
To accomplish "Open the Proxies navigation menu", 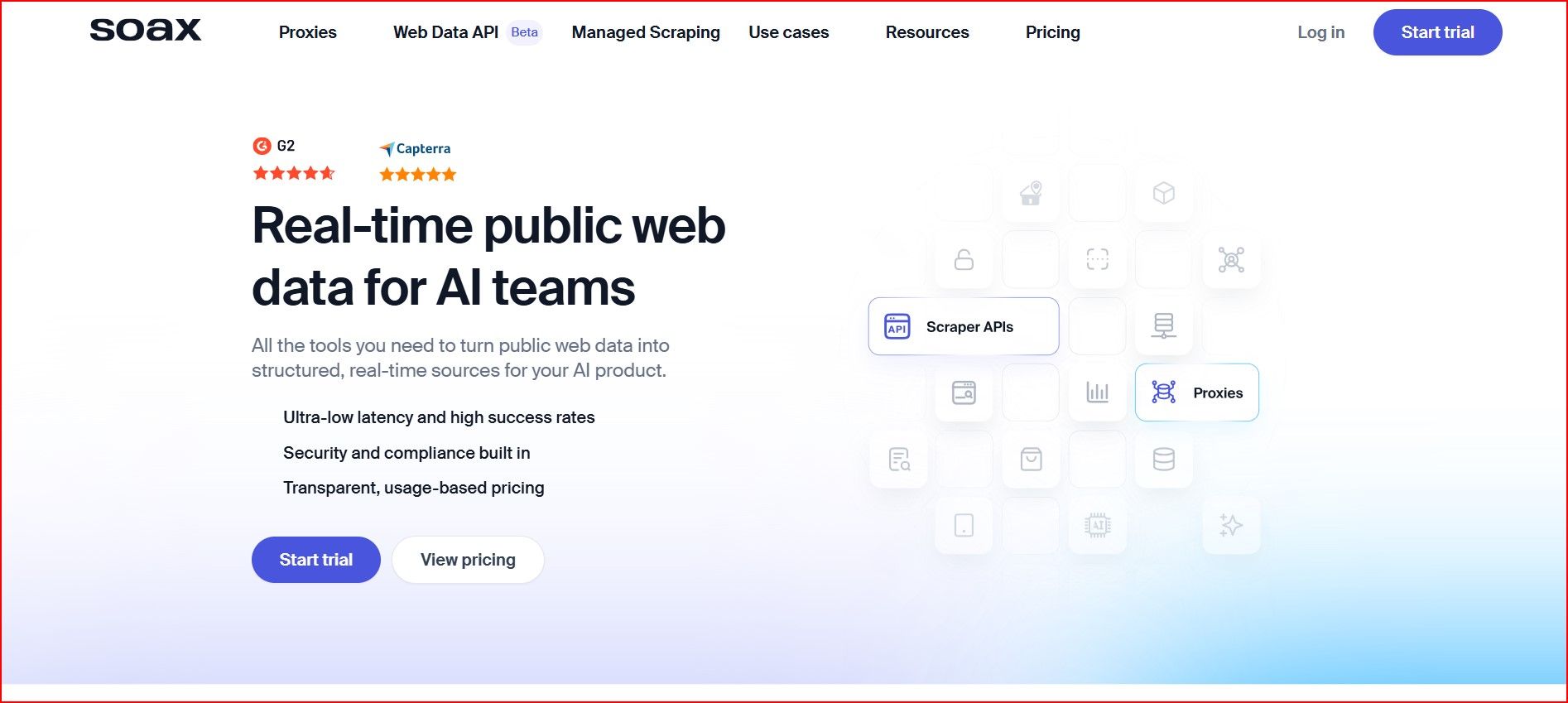I will click(x=307, y=32).
